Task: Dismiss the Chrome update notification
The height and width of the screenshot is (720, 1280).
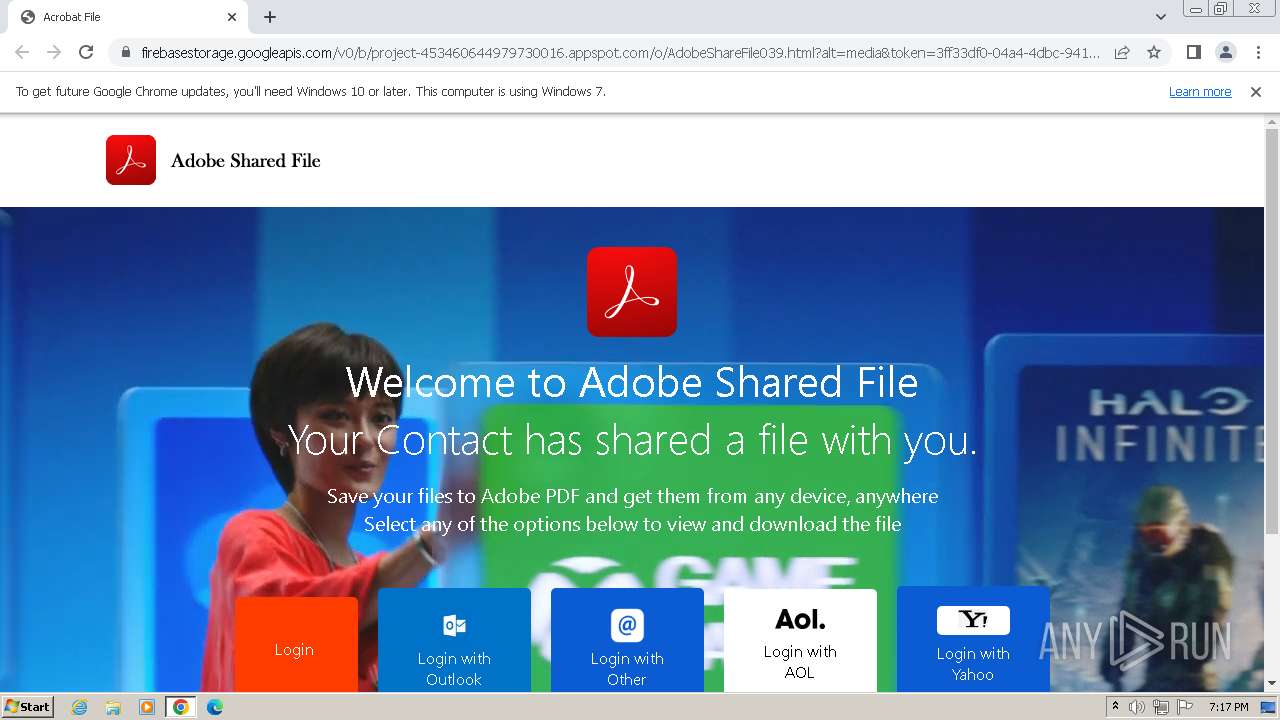Action: 1256,91
